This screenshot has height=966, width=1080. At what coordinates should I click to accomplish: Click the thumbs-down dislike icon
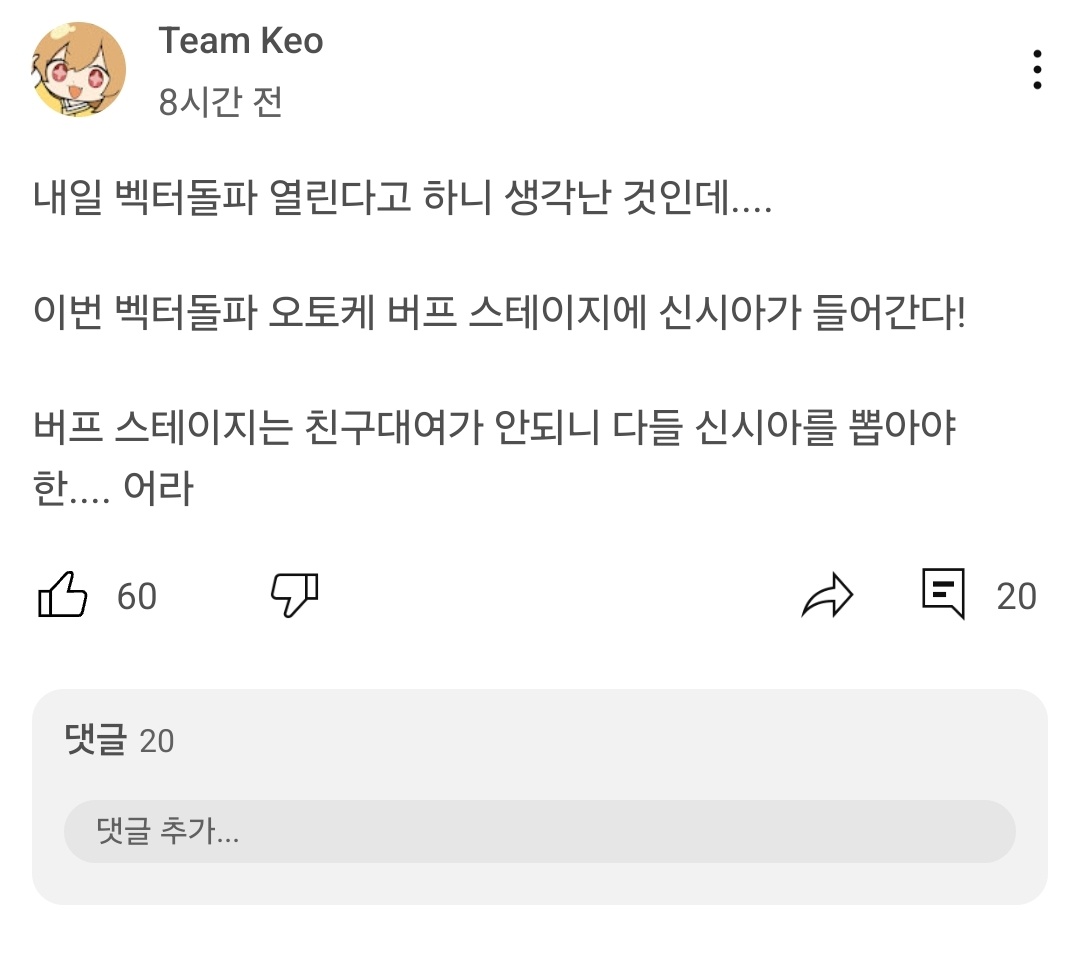[295, 595]
